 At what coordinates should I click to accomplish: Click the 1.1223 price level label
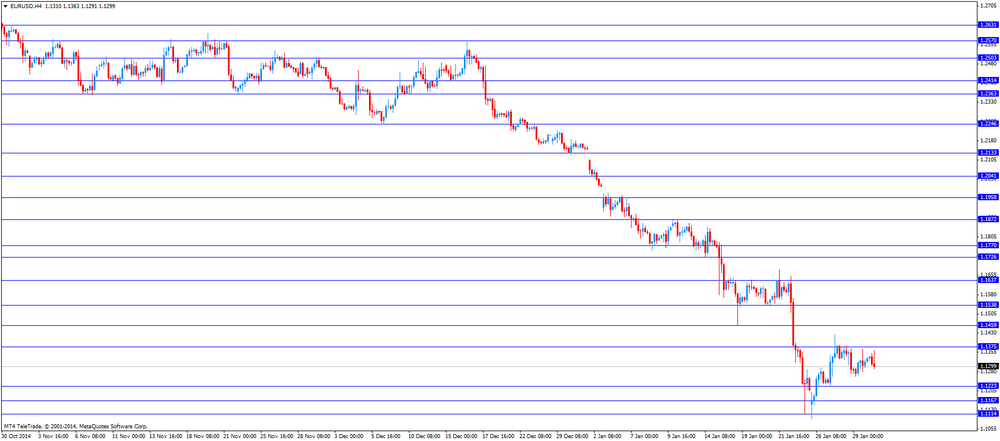click(989, 386)
